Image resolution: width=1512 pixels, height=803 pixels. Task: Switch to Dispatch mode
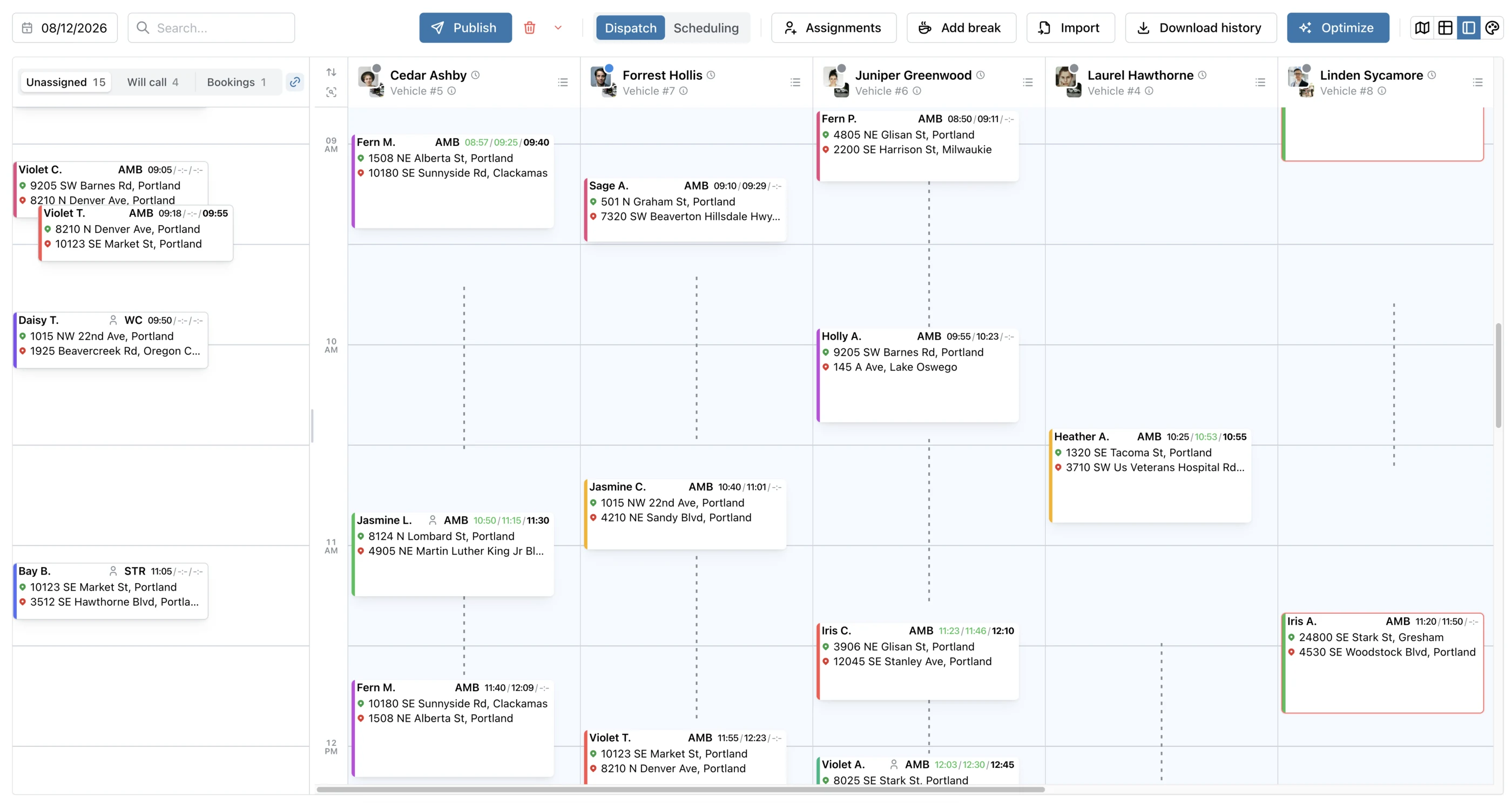tap(630, 28)
